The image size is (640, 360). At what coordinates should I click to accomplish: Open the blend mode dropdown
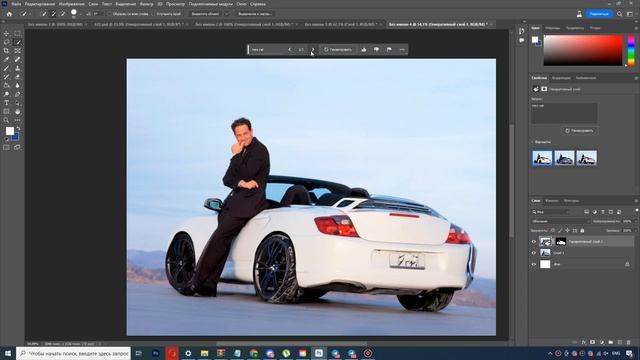(x=561, y=221)
